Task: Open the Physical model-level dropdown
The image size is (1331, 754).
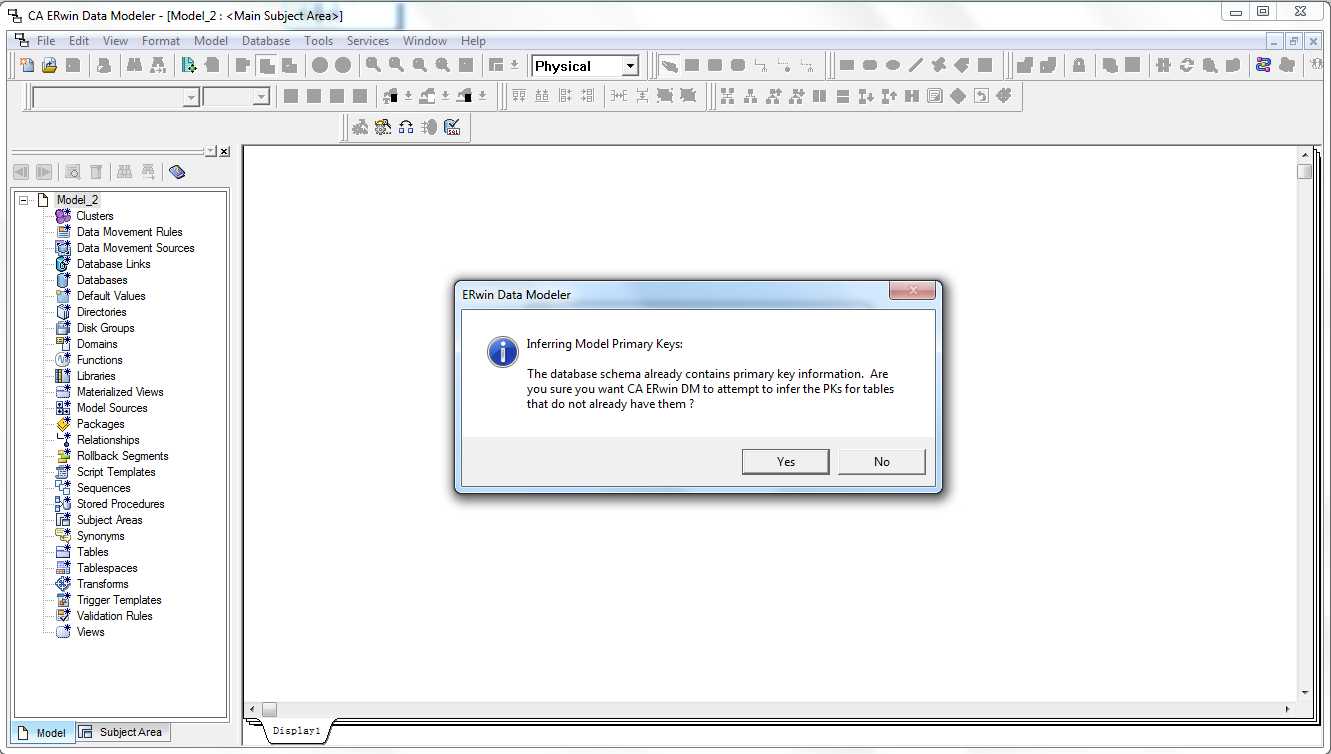Action: (x=630, y=66)
